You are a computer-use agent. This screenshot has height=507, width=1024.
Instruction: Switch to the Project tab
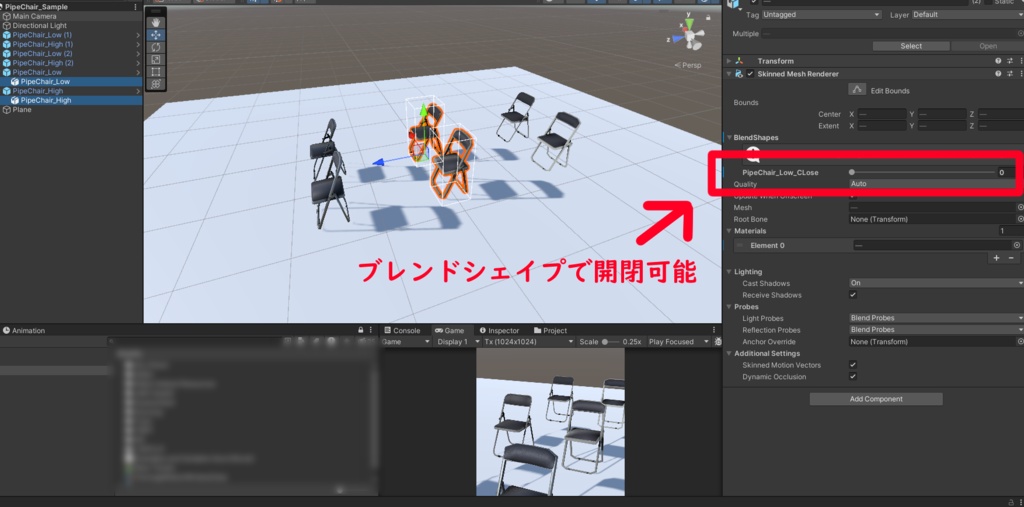pos(551,331)
